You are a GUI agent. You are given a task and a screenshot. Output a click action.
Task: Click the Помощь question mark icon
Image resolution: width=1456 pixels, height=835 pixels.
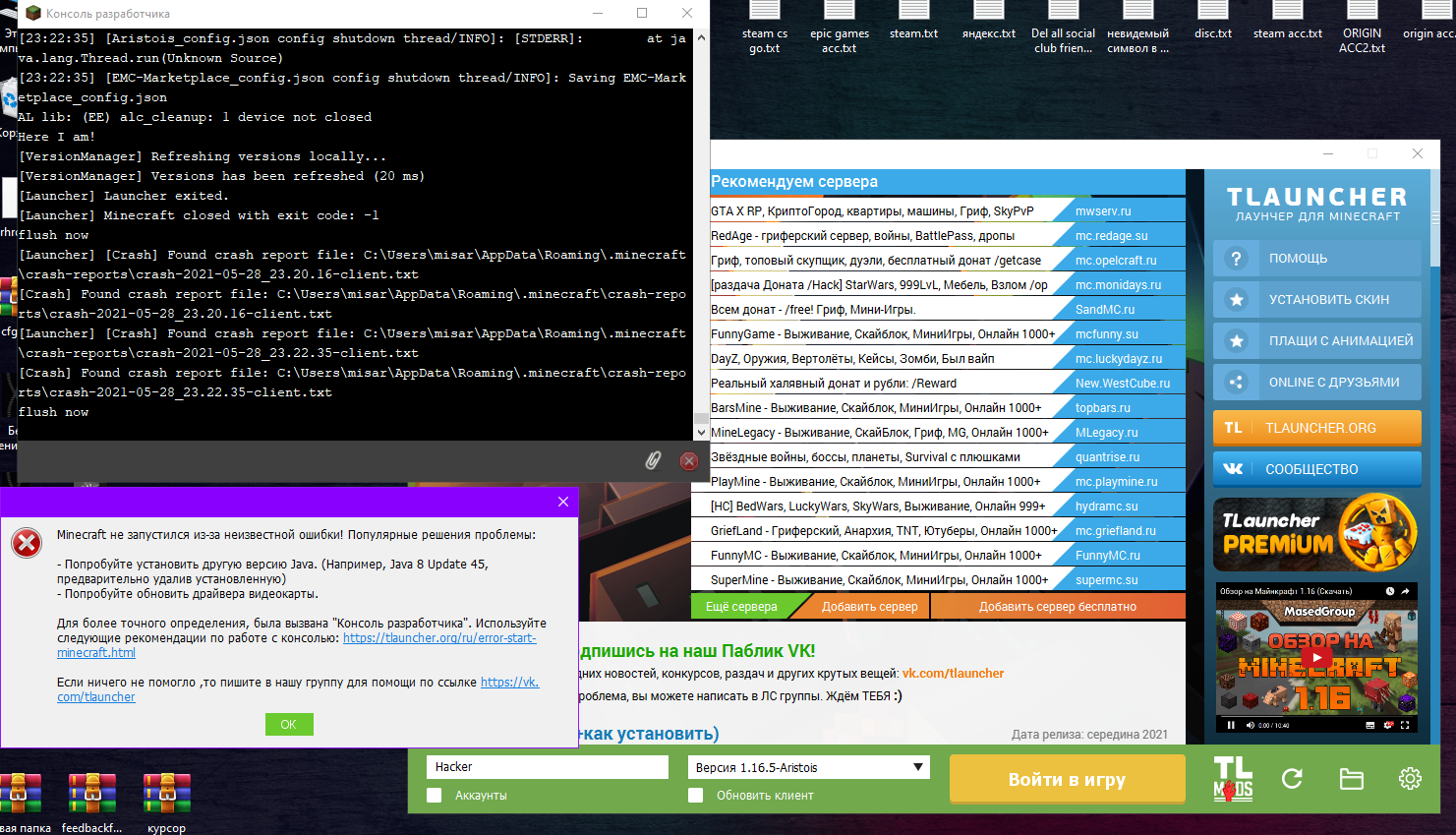coord(1237,259)
